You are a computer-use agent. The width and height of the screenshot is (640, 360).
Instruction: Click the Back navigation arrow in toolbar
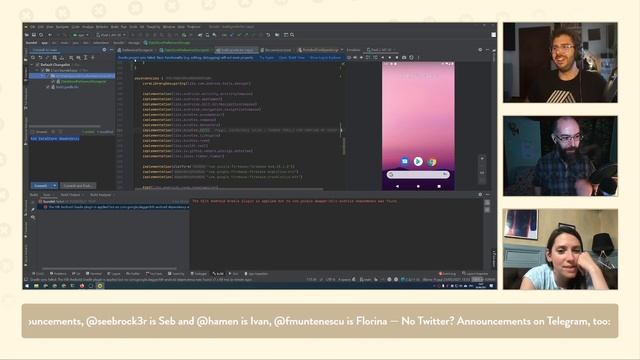[x=50, y=35]
